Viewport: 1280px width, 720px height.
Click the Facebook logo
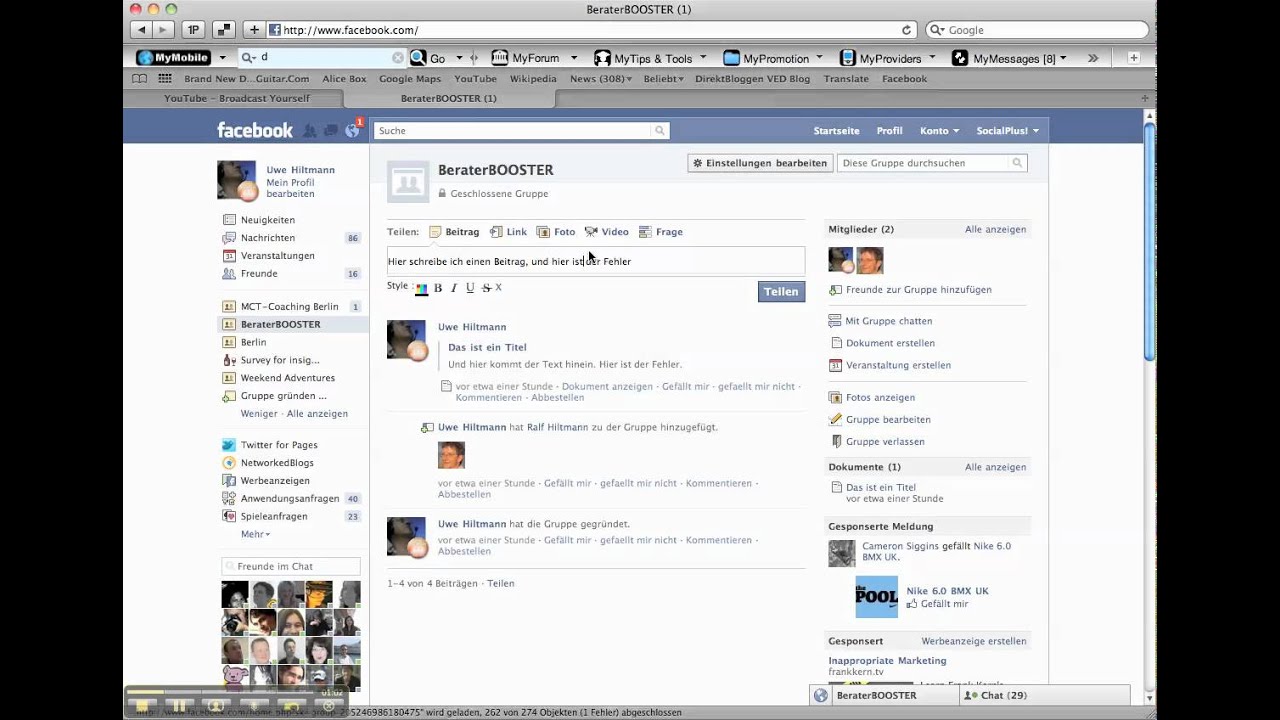255,130
